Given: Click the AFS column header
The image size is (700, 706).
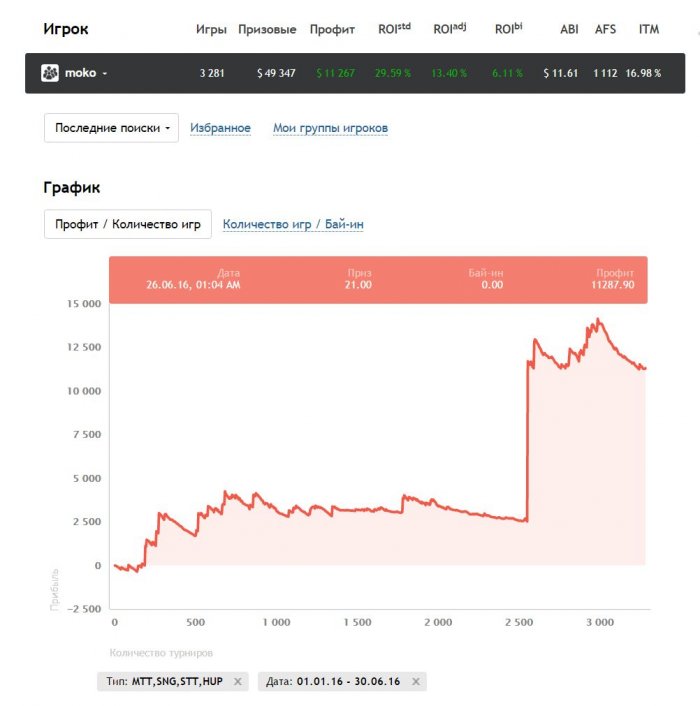Looking at the screenshot, I should 605,29.
